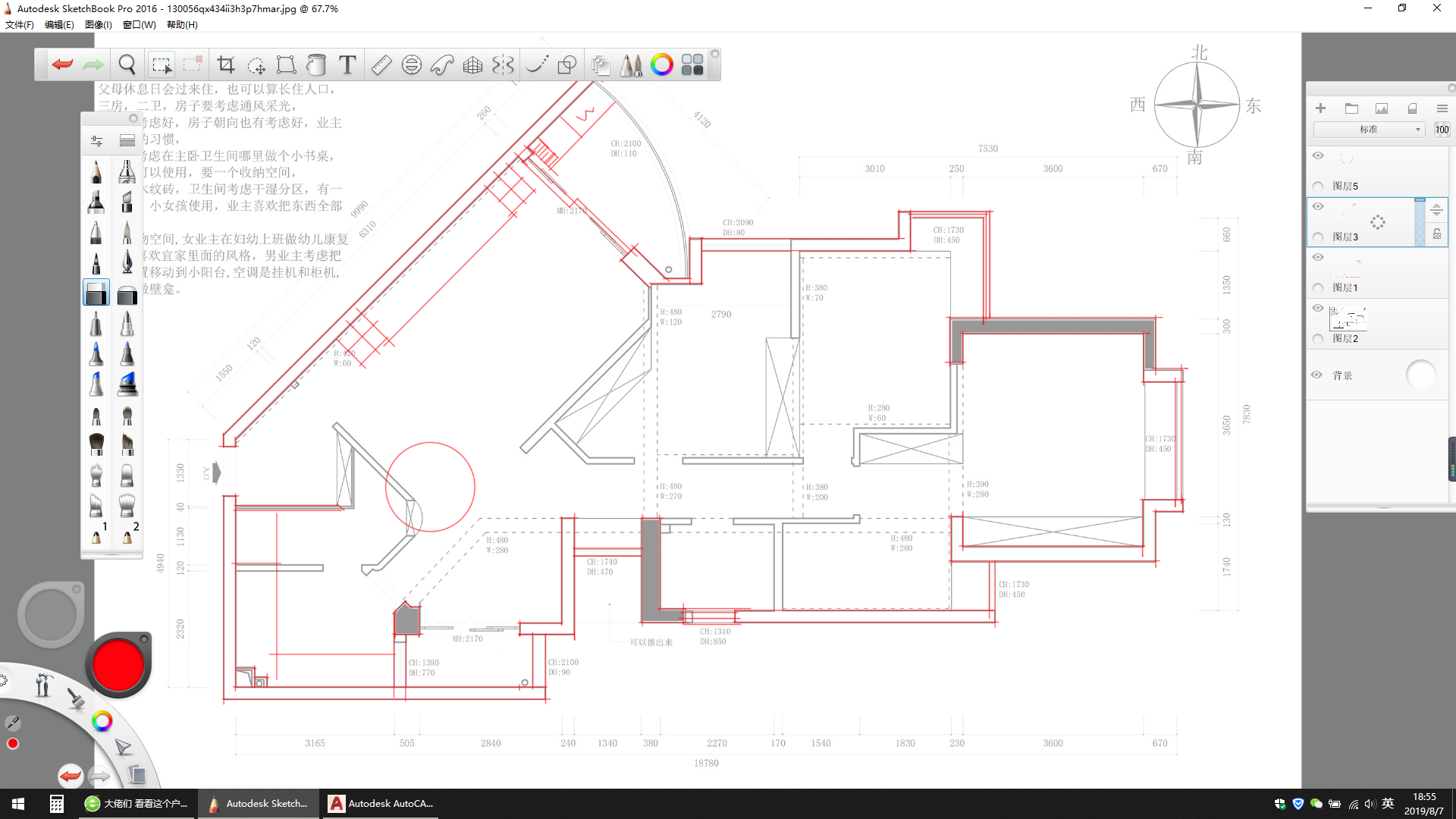
Task: Open the Copic color library swatches
Action: [692, 64]
